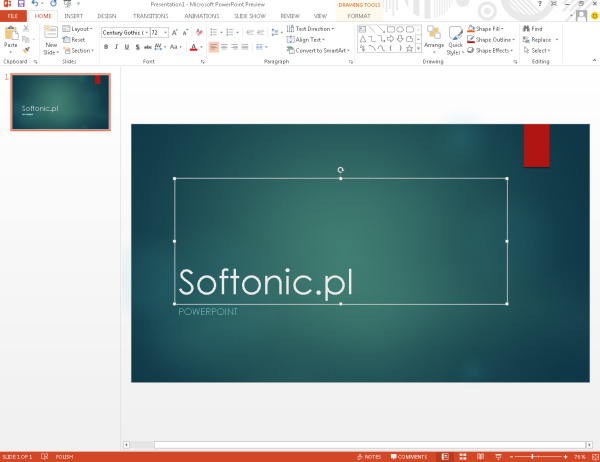Image resolution: width=600 pixels, height=462 pixels.
Task: Click the New Slide icon
Action: coord(51,37)
